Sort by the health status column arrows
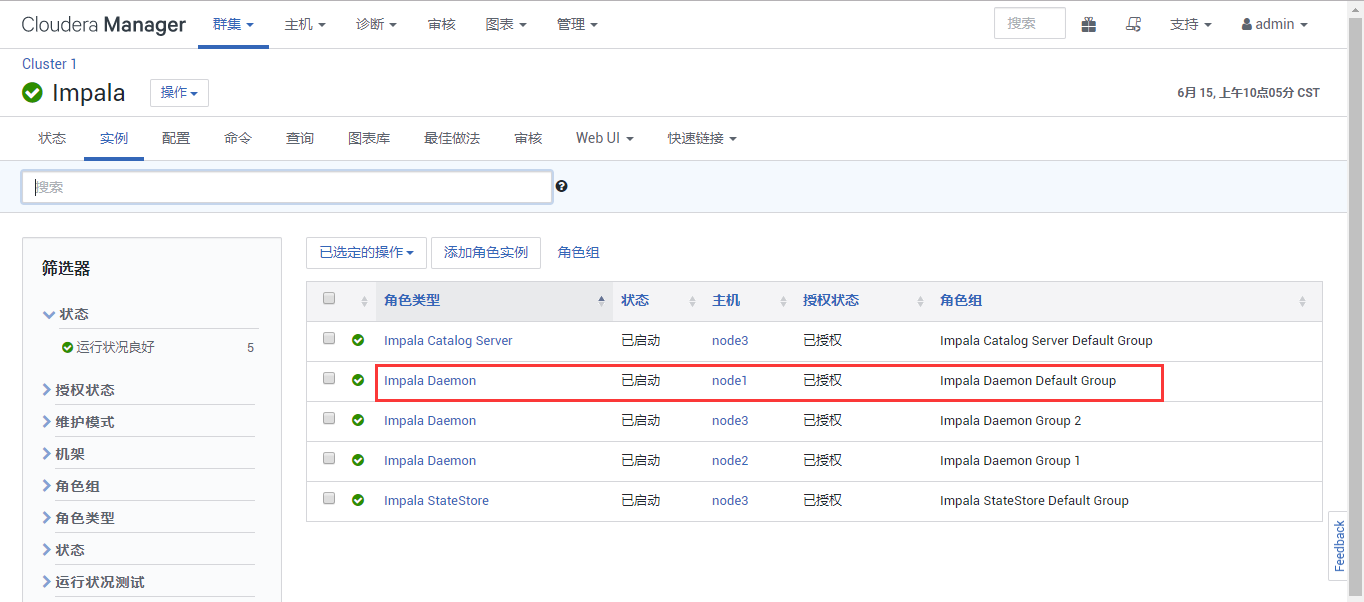 364,301
